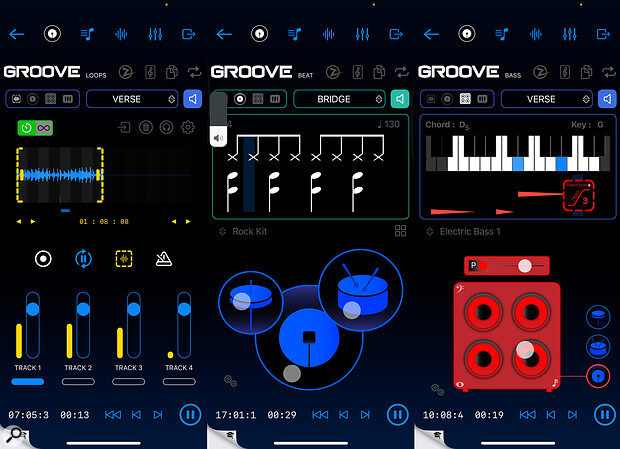Tap export icon in Beat top bar

point(396,34)
